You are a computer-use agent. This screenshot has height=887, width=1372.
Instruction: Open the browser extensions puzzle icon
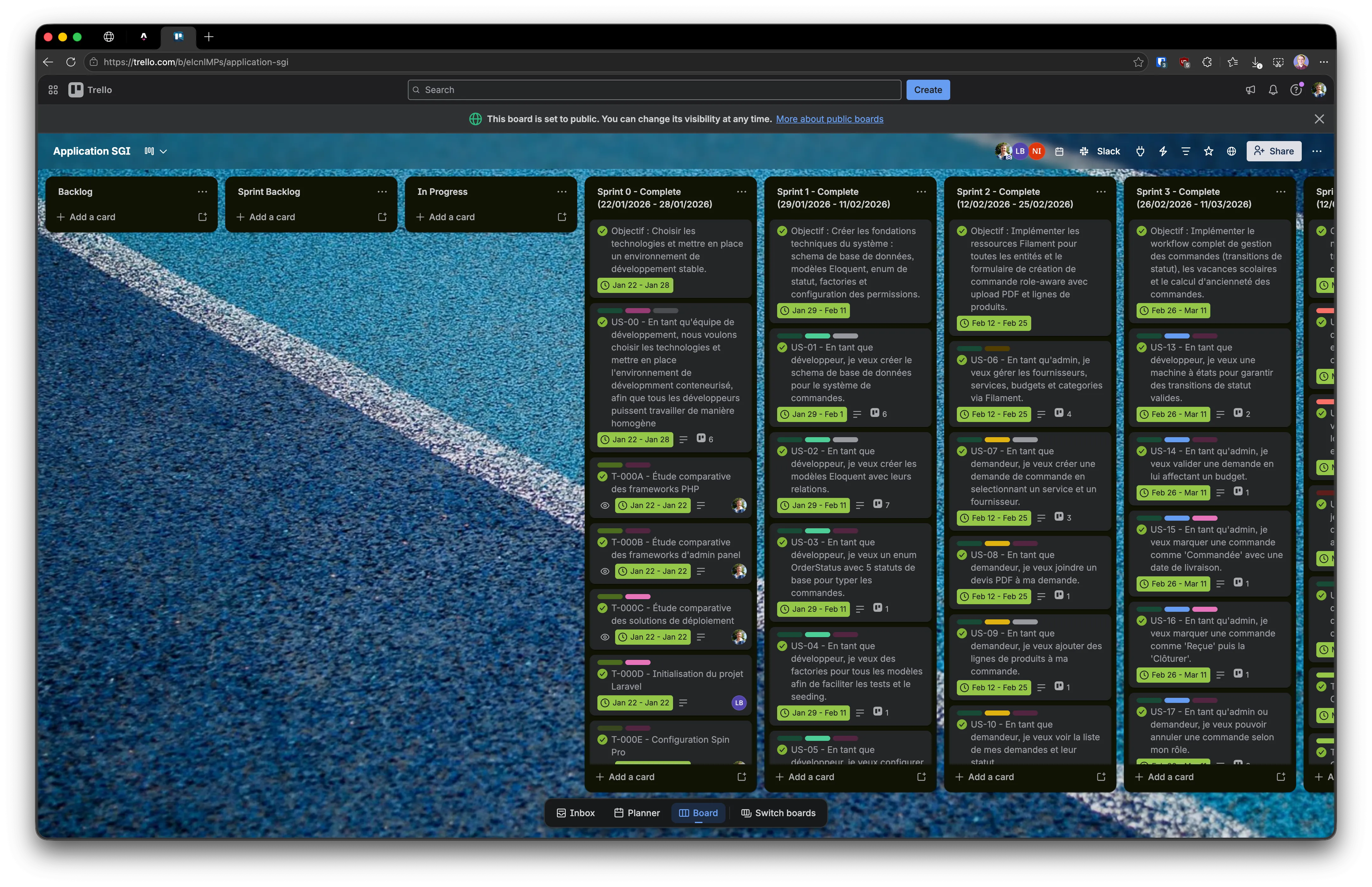[1207, 62]
